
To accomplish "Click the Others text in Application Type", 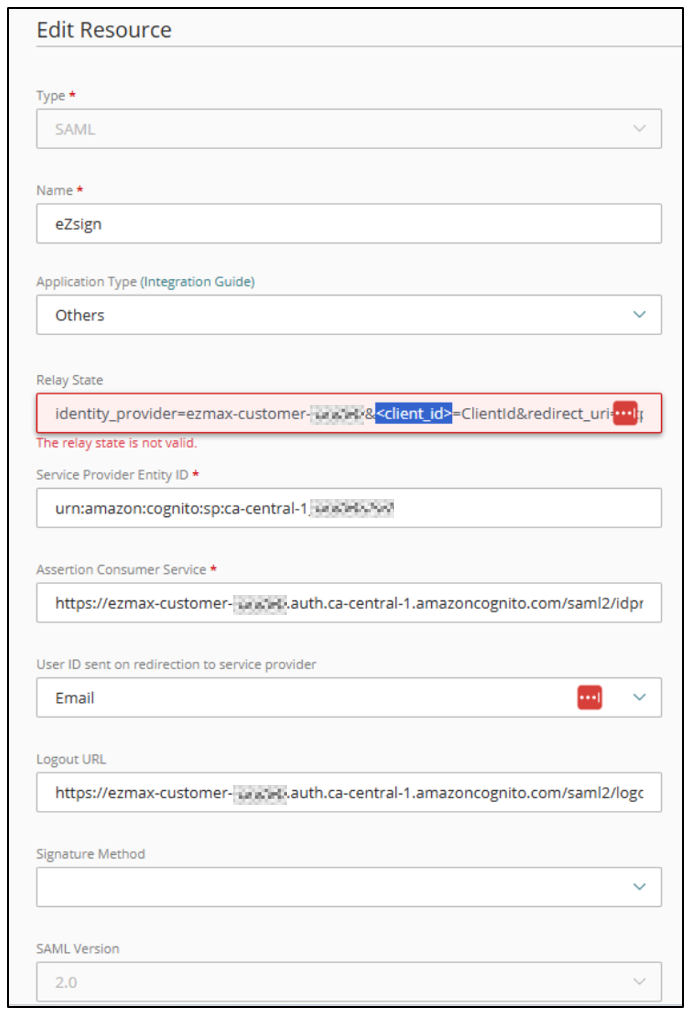I will 80,315.
